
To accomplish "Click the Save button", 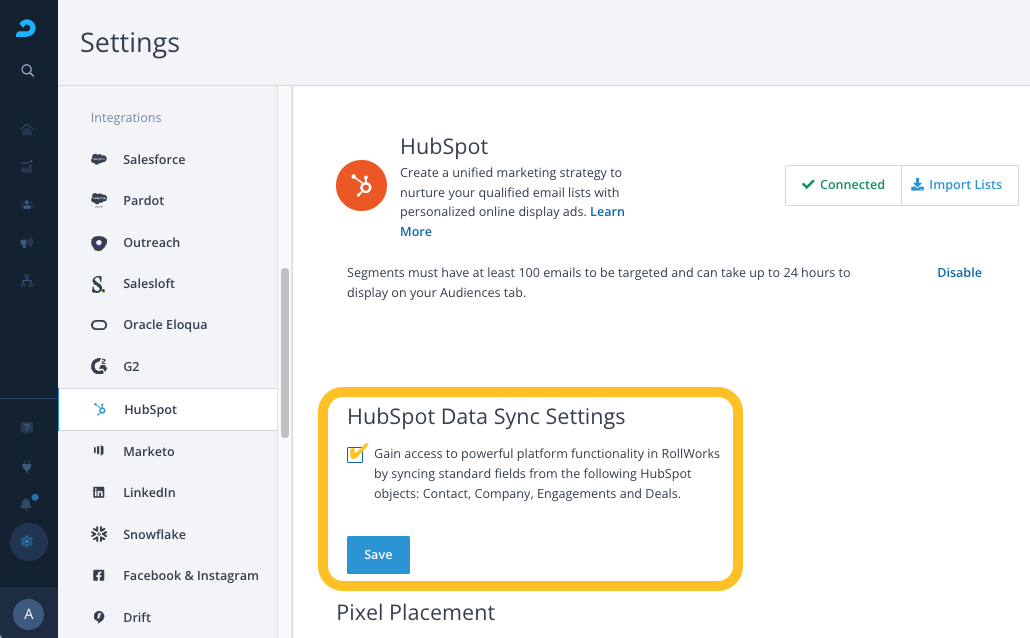I will point(378,555).
